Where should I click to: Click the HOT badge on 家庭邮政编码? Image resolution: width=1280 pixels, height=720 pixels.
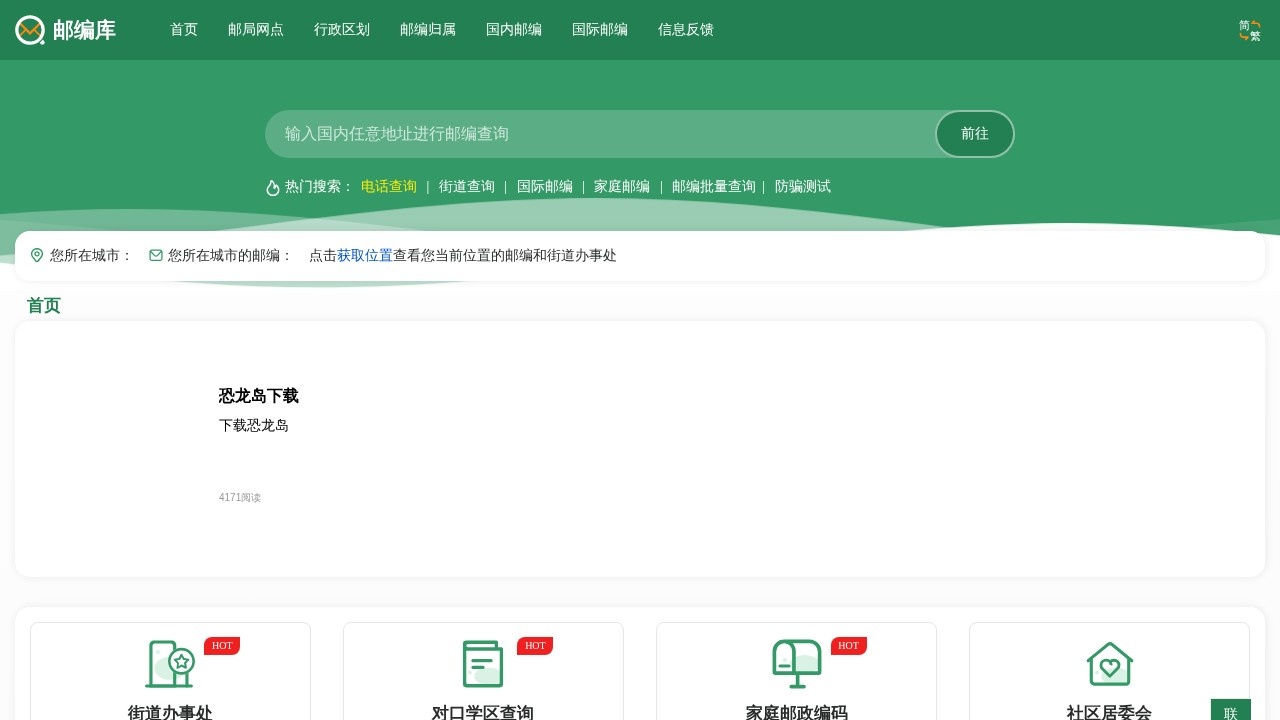pos(849,646)
